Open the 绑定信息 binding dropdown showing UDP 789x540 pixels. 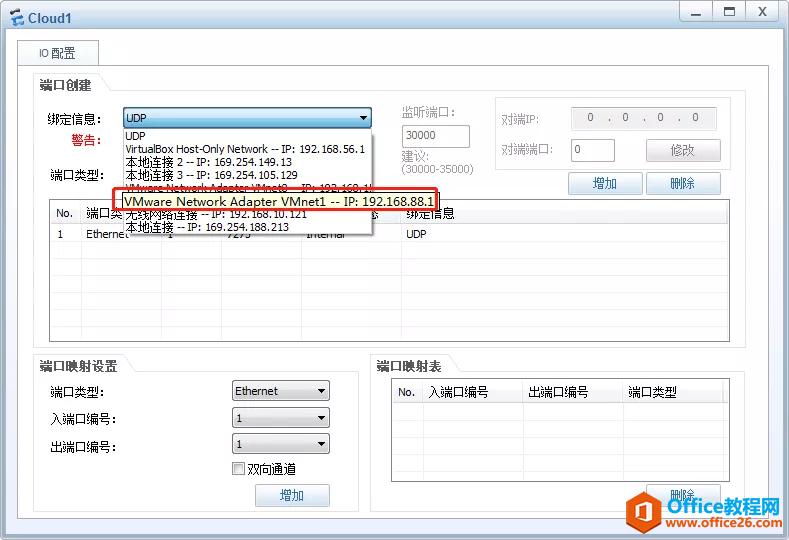click(247, 118)
